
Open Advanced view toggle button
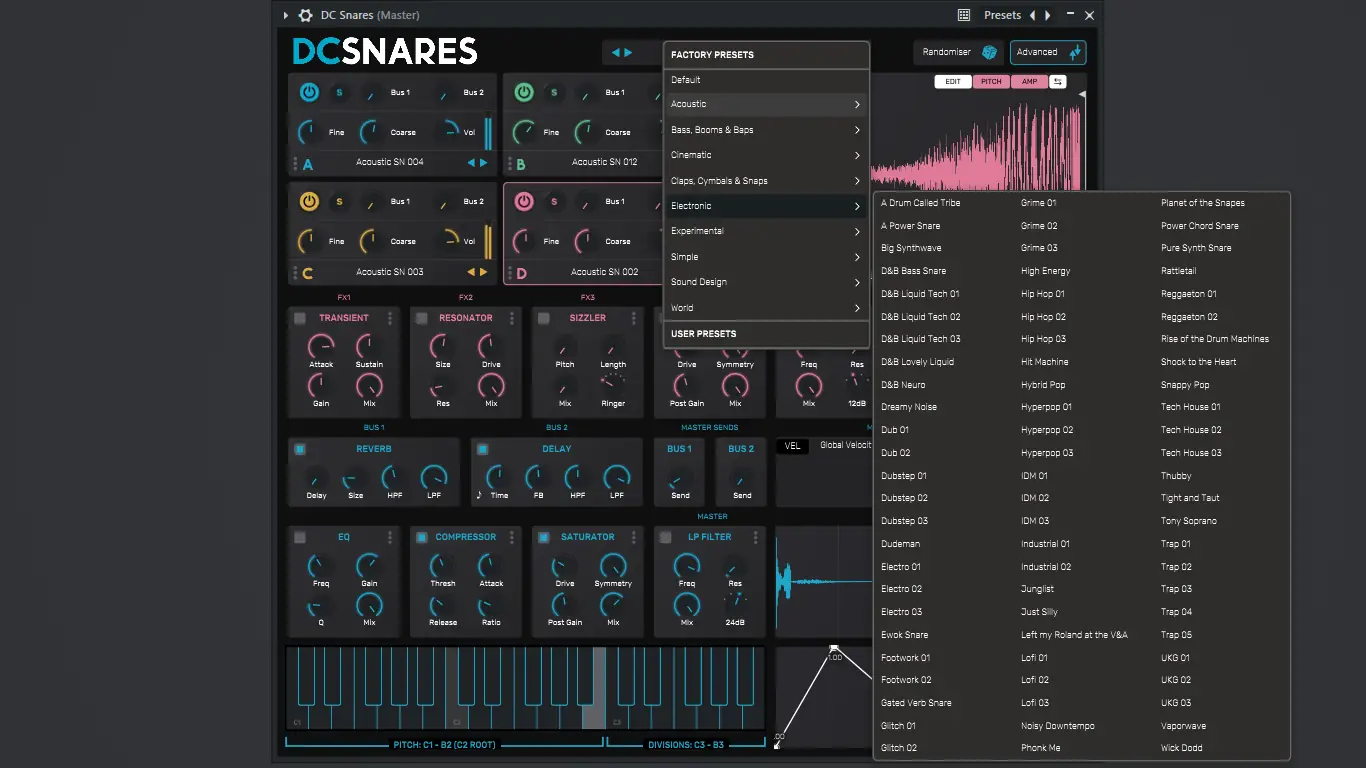1048,52
